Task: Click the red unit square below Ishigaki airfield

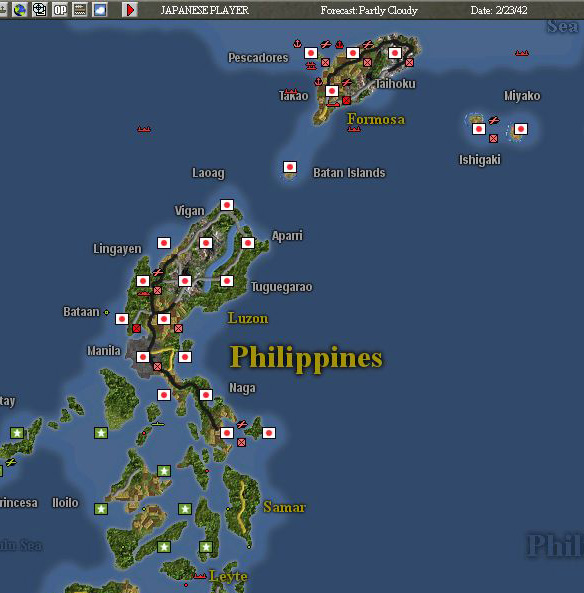Action: (x=493, y=139)
